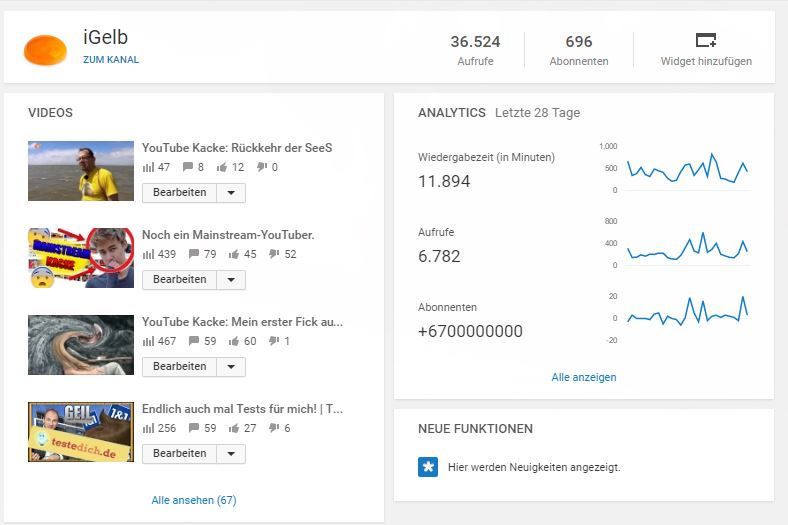Open thumbnail of Endlich auch mal Tests video
788x525 pixels.
81,432
